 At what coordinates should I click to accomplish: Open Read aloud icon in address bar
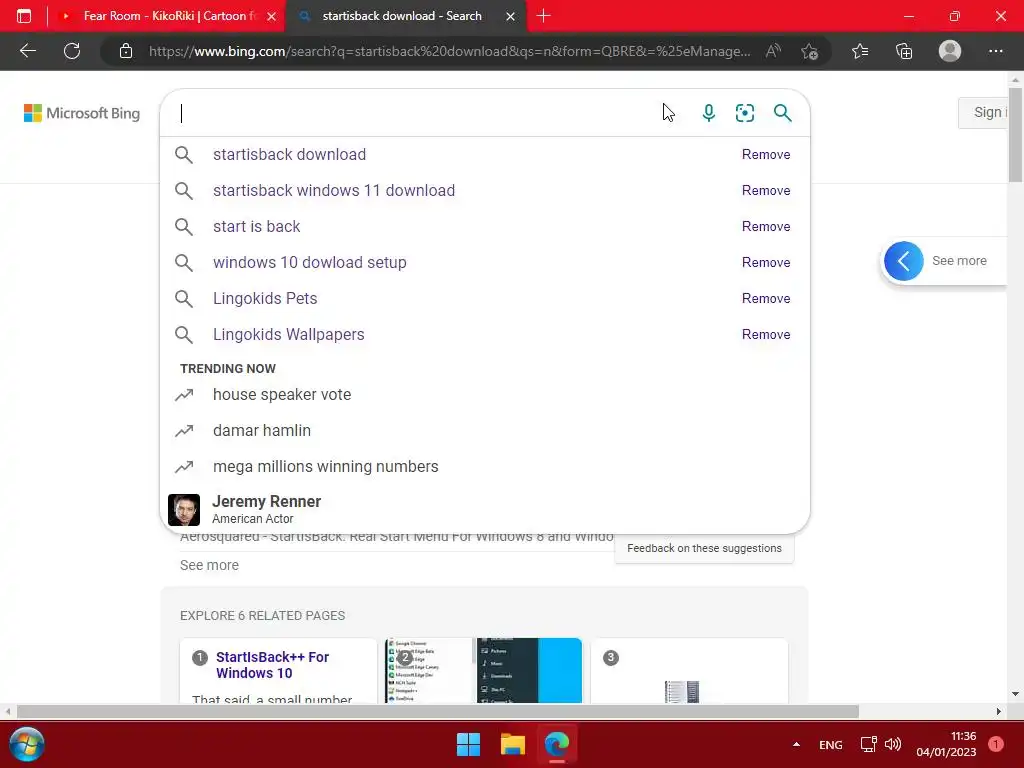pos(773,51)
